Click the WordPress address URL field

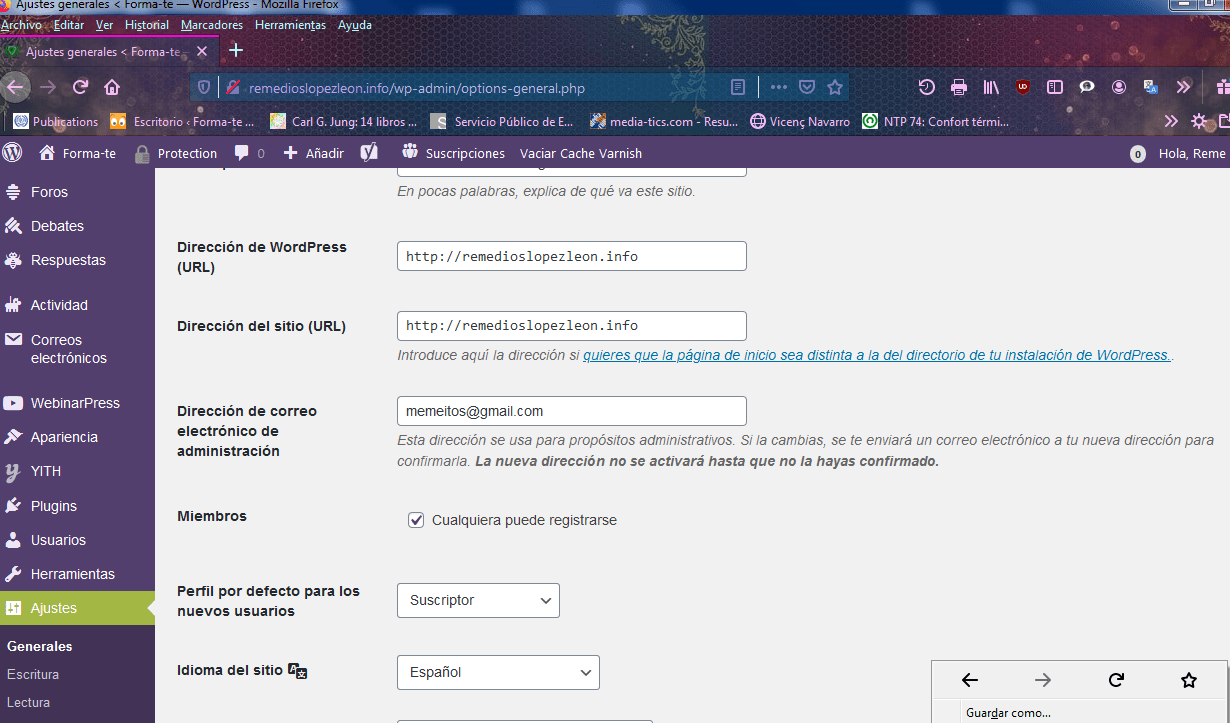pyautogui.click(x=572, y=256)
